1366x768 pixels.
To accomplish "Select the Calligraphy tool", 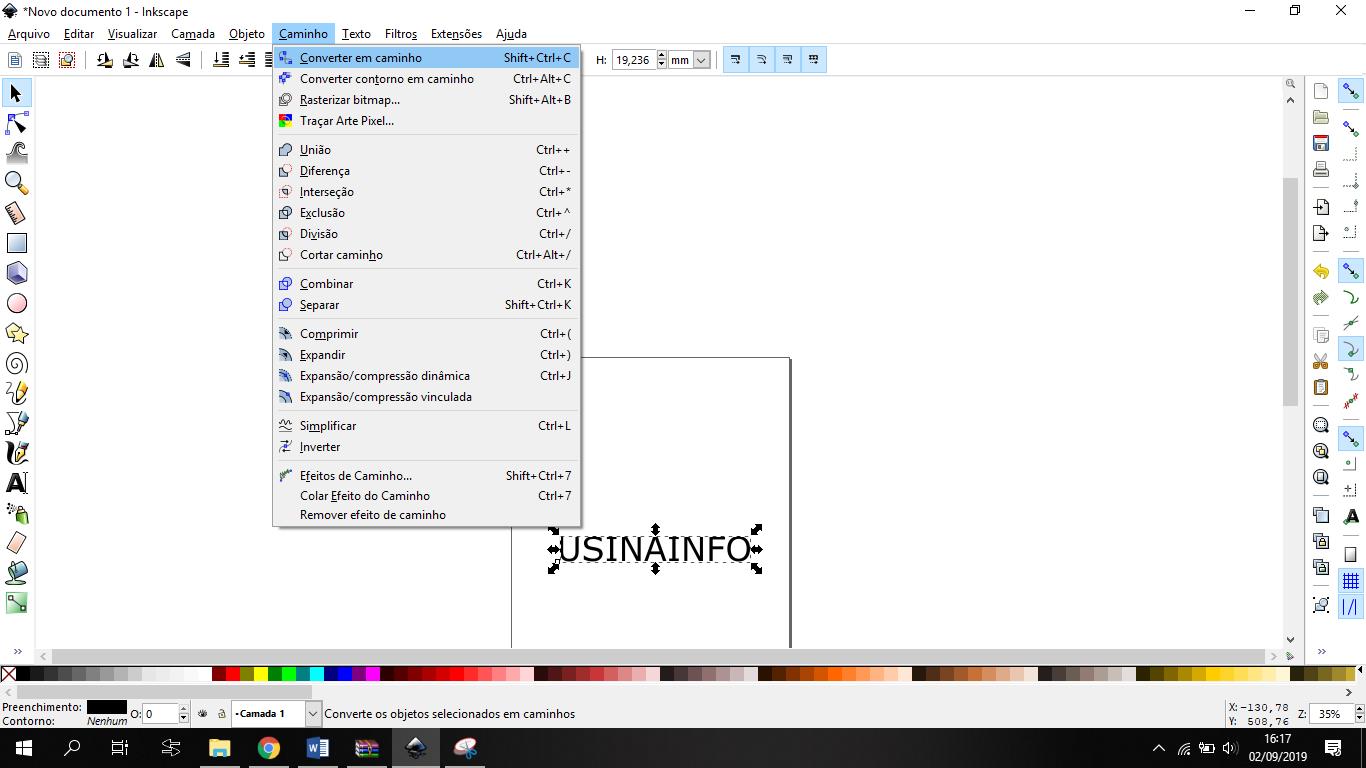I will (16, 453).
